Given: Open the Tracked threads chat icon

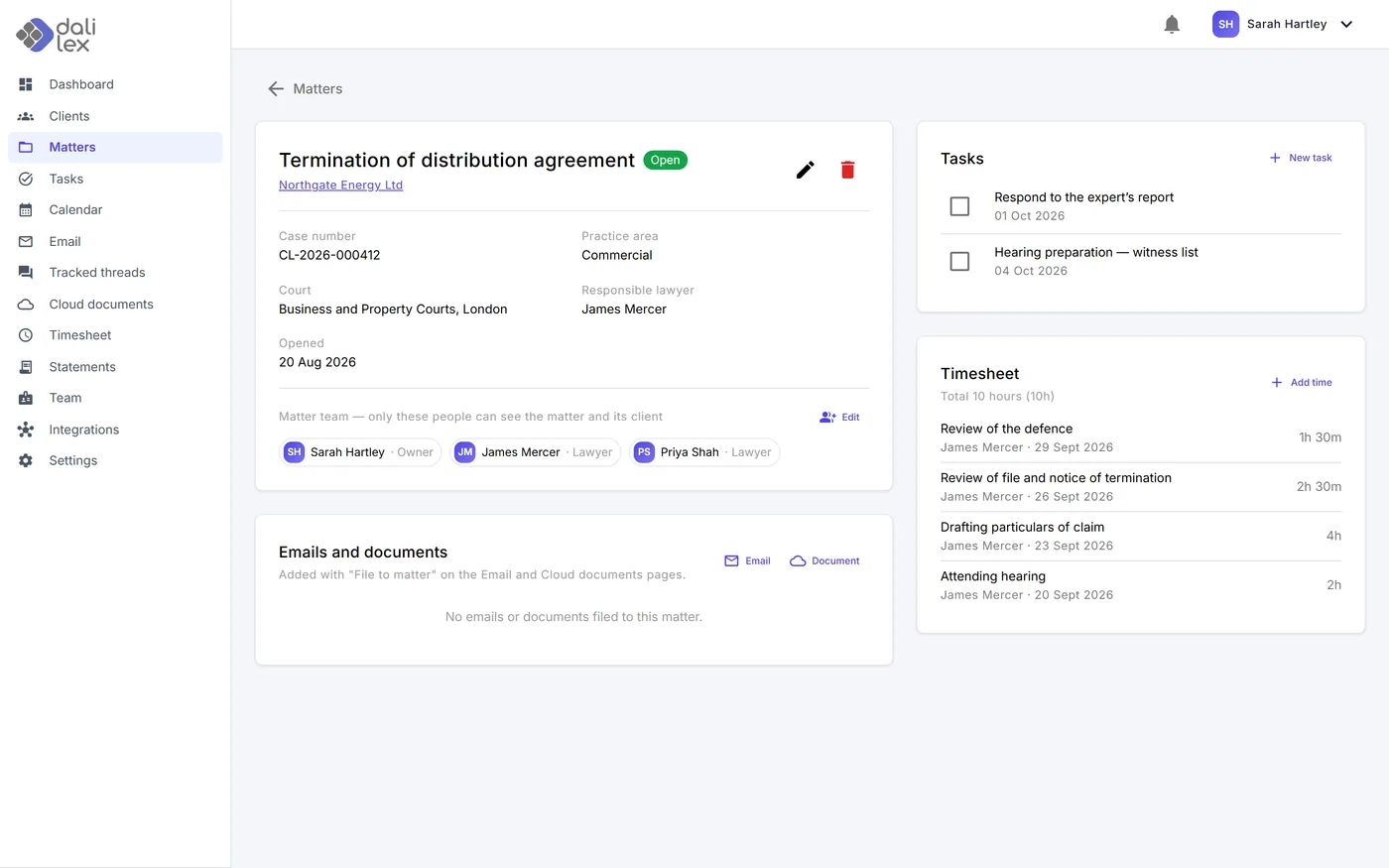Looking at the screenshot, I should pos(26,272).
